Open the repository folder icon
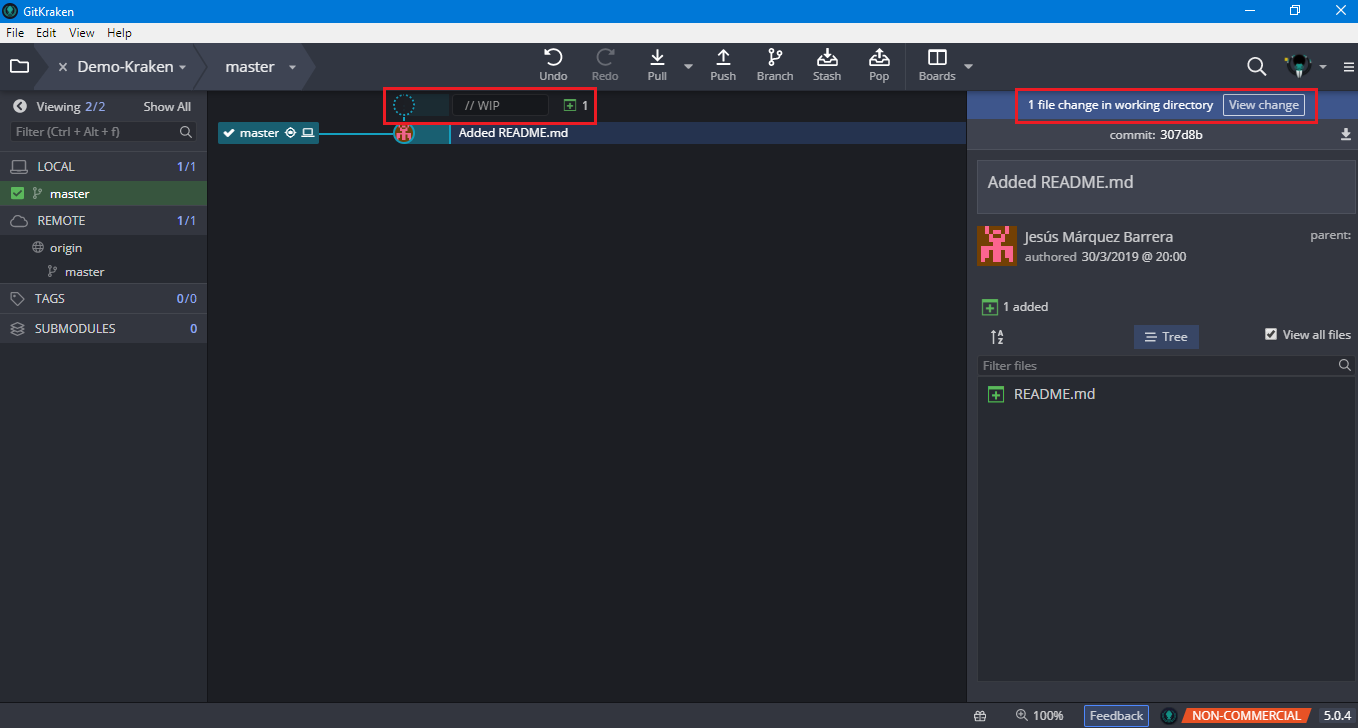 [x=19, y=67]
